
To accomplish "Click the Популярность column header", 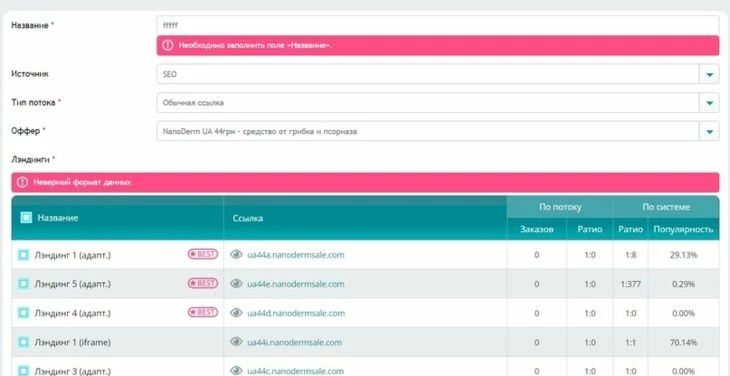I will pyautogui.click(x=683, y=229).
